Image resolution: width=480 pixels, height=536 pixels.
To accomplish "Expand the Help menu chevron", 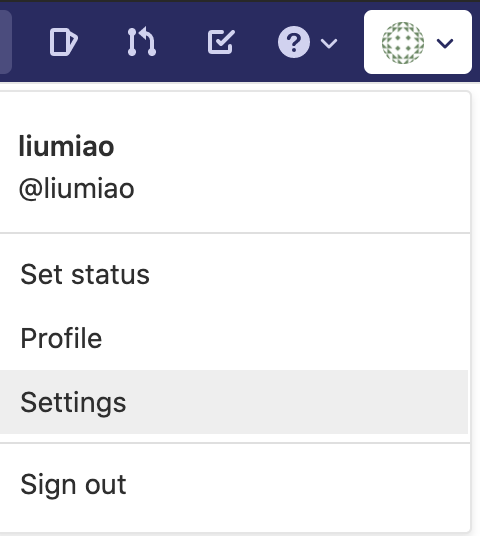I will tap(329, 43).
